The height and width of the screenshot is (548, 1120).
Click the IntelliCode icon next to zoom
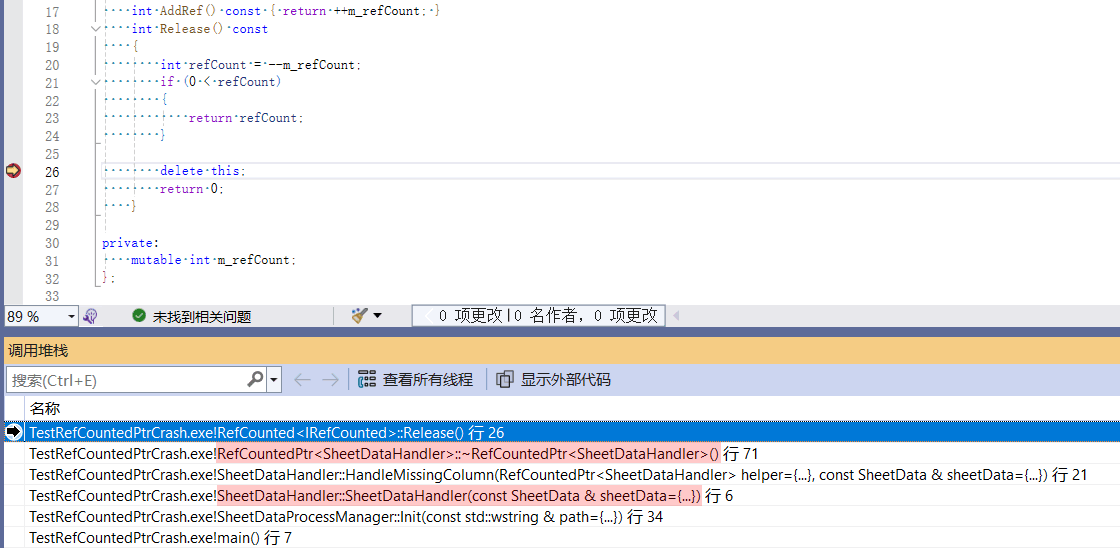(90, 317)
